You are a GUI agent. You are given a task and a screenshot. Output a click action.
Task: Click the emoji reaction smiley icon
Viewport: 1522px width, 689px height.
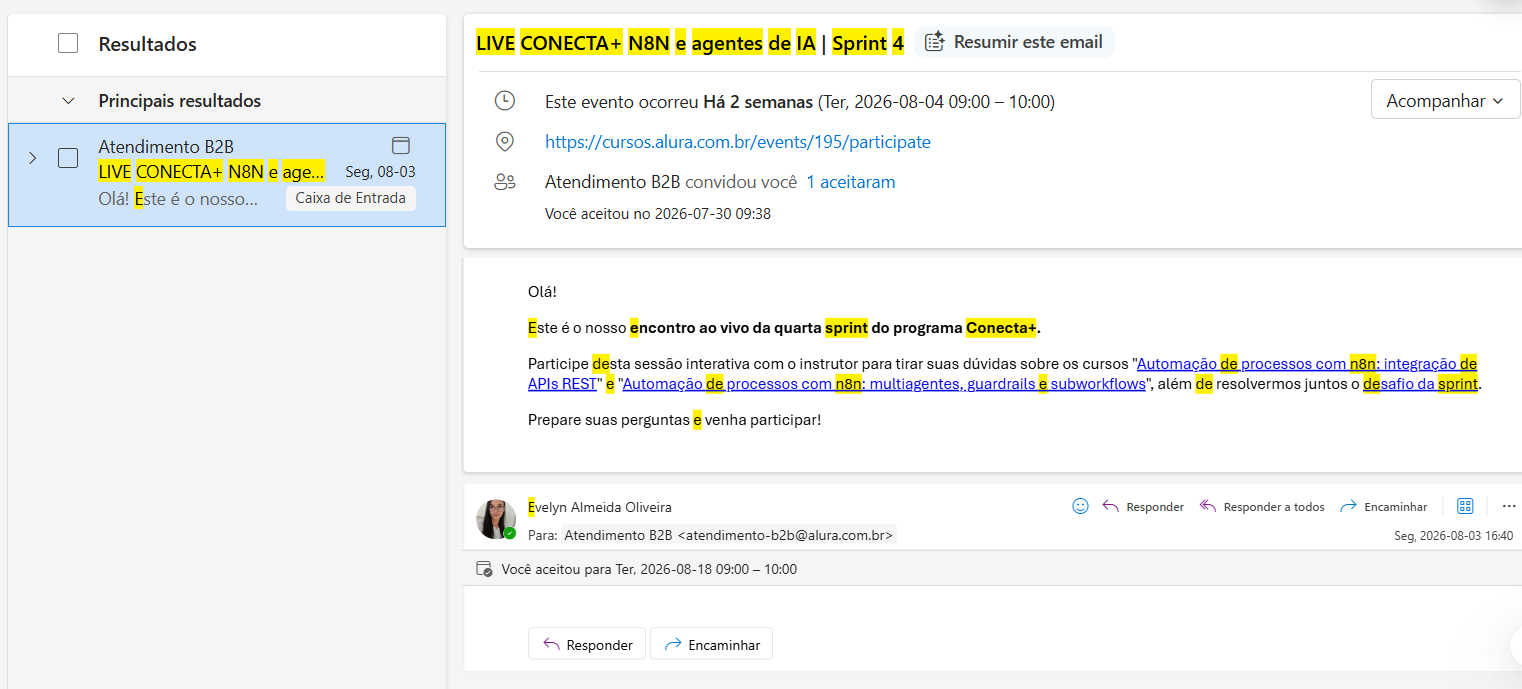1080,506
